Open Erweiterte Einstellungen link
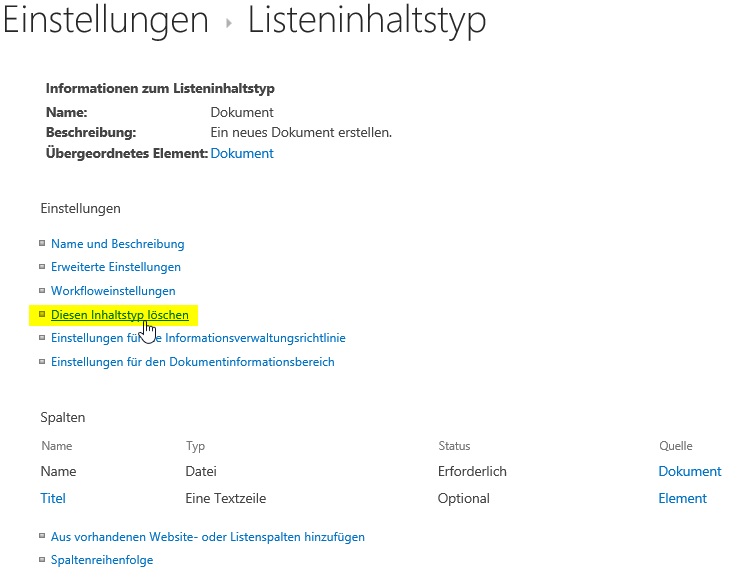Viewport: 750px width, 578px height. (x=116, y=267)
